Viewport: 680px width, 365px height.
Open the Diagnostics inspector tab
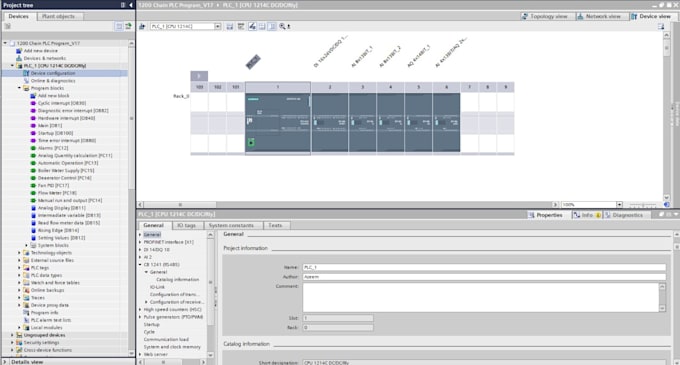click(x=624, y=215)
